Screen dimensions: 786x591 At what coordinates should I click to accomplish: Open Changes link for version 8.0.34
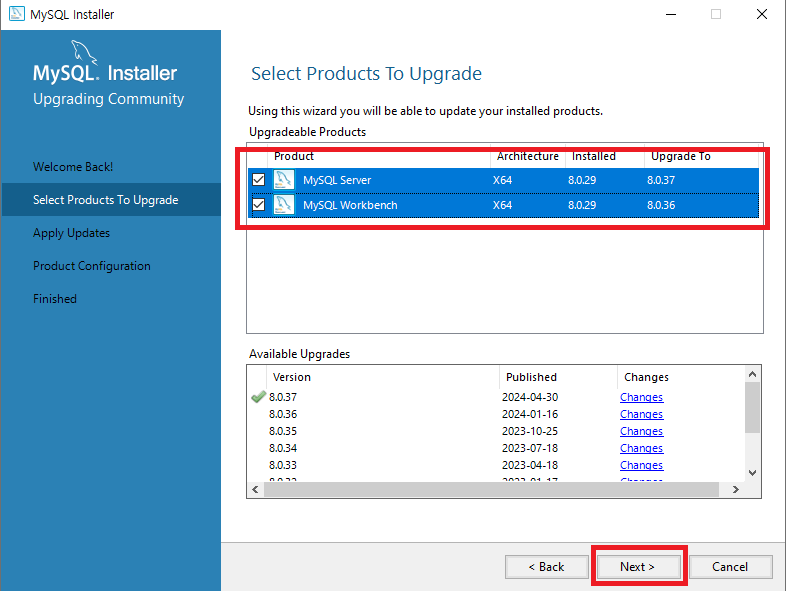(x=641, y=448)
